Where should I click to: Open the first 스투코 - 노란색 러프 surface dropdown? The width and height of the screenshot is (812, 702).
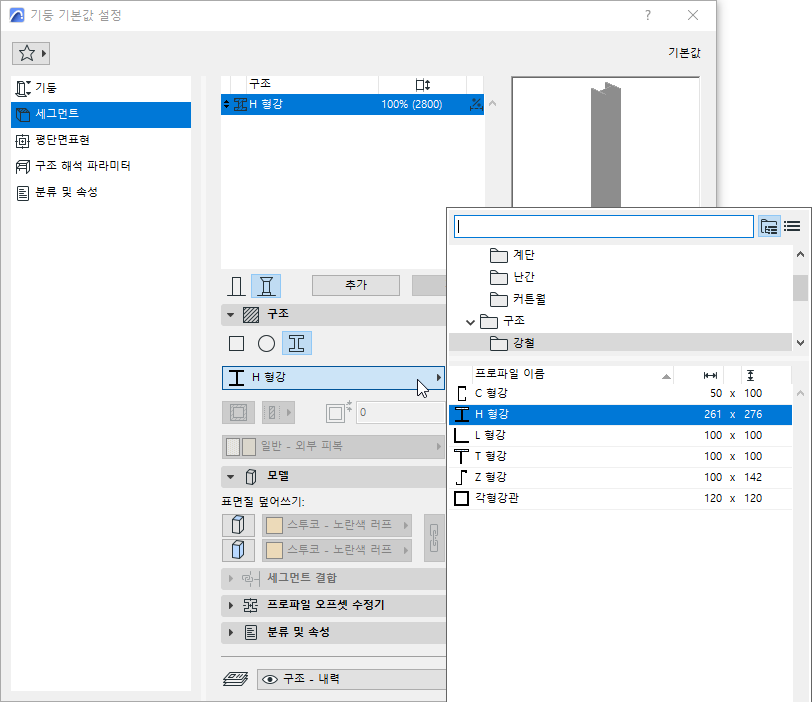click(337, 525)
